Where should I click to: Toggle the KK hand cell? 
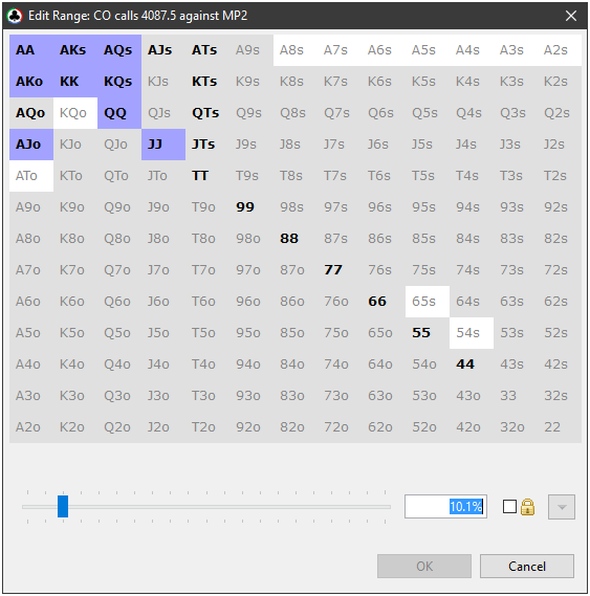[x=76, y=82]
